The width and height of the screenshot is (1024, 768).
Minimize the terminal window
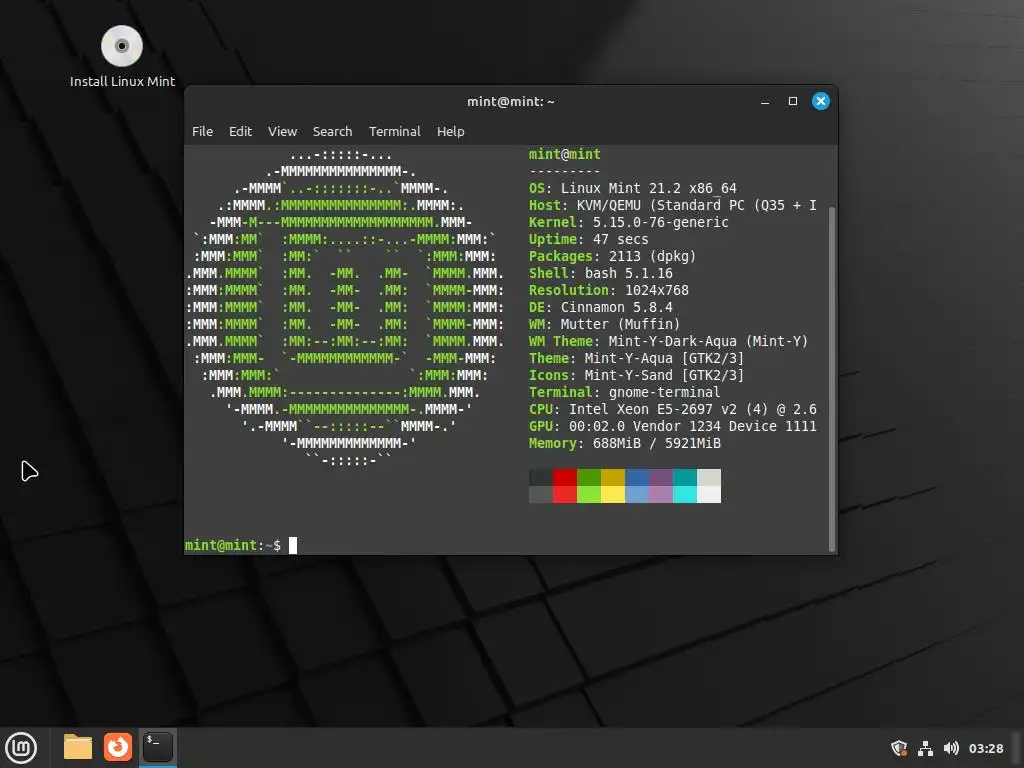(x=765, y=101)
